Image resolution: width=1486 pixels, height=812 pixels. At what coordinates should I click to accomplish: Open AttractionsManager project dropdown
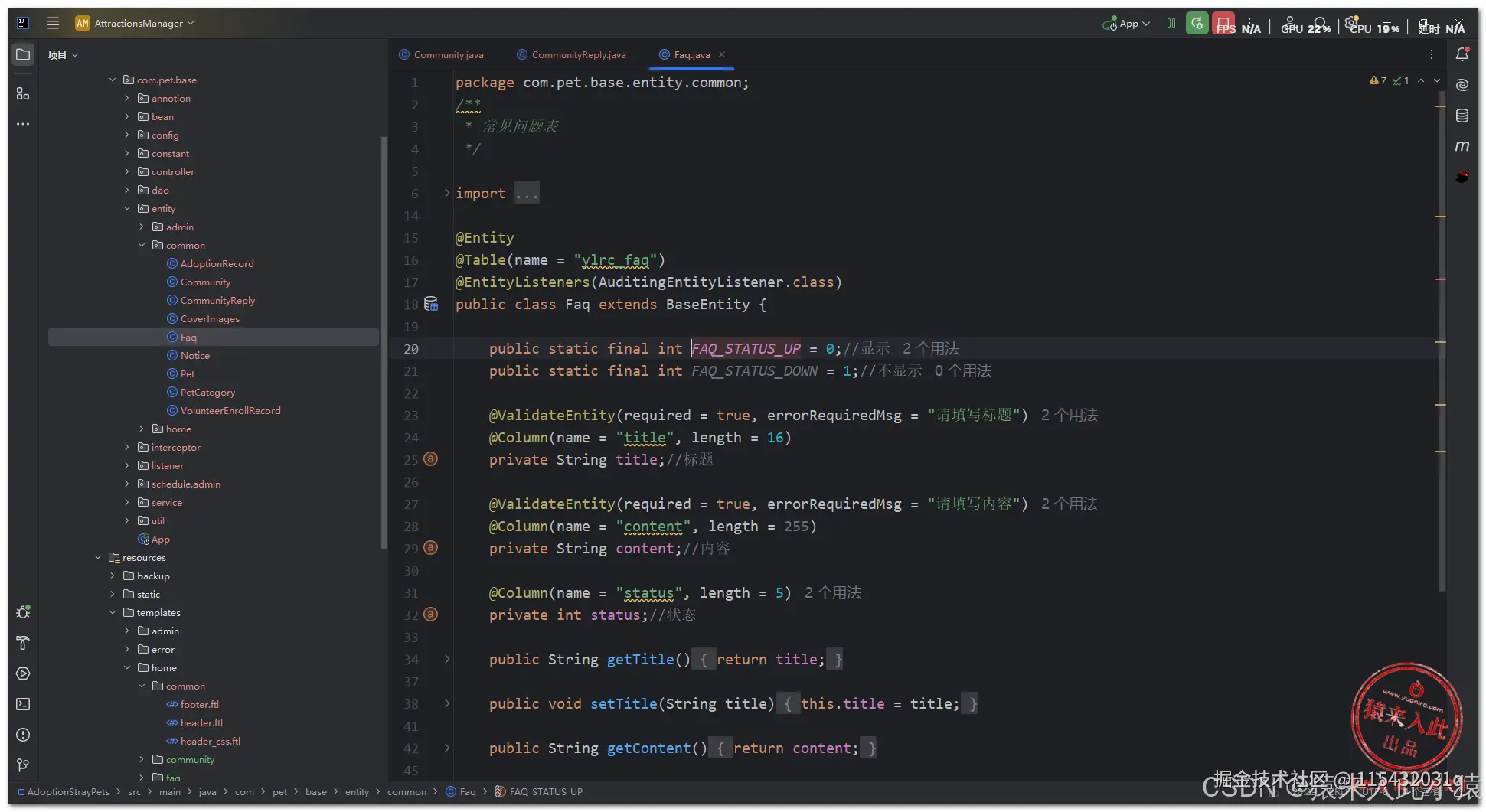click(135, 24)
